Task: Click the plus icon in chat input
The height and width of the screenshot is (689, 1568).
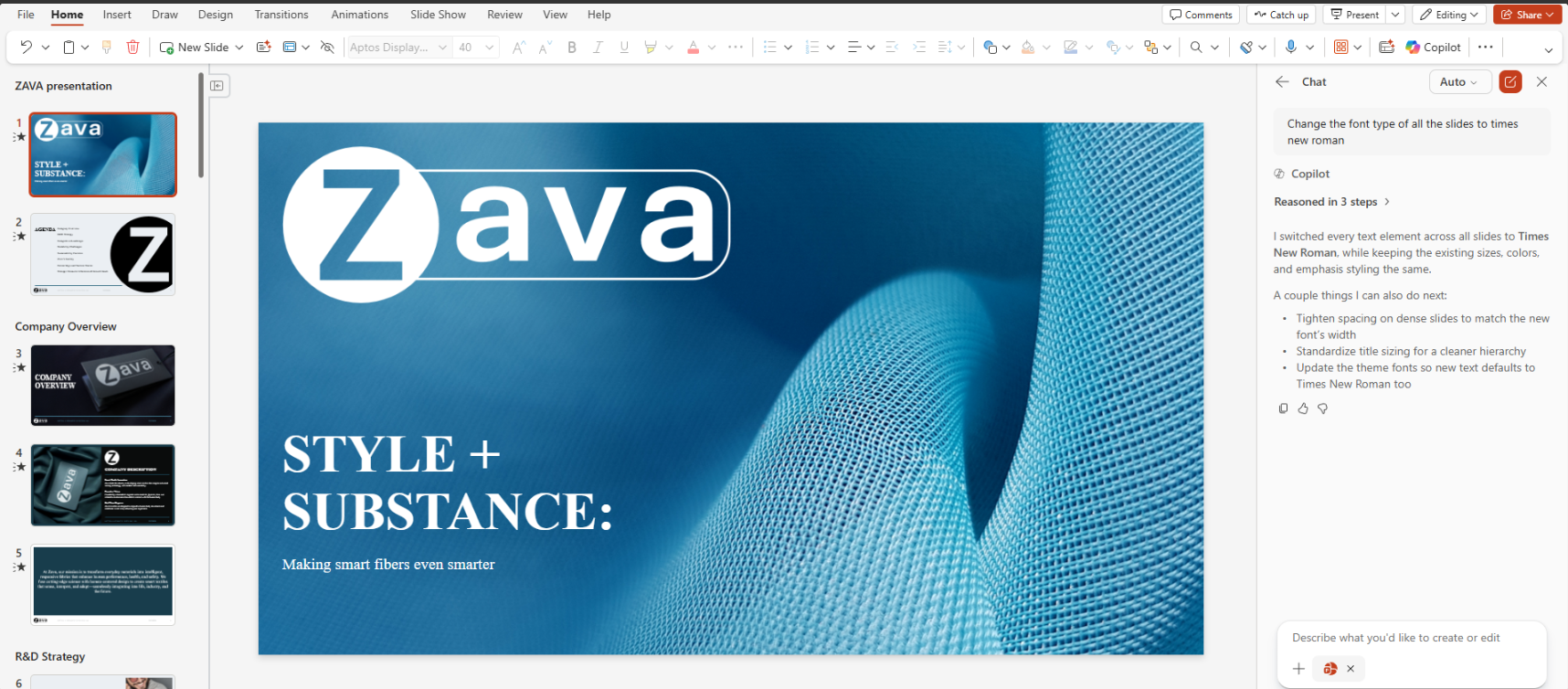Action: pyautogui.click(x=1298, y=669)
